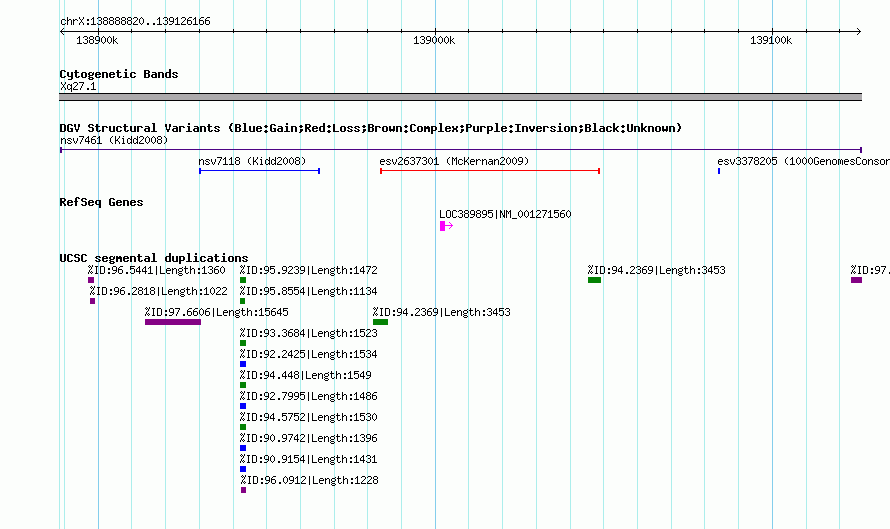Open the esv2637301 (McKernan2009) label
Viewport: 890px width, 529px height.
[x=454, y=161]
